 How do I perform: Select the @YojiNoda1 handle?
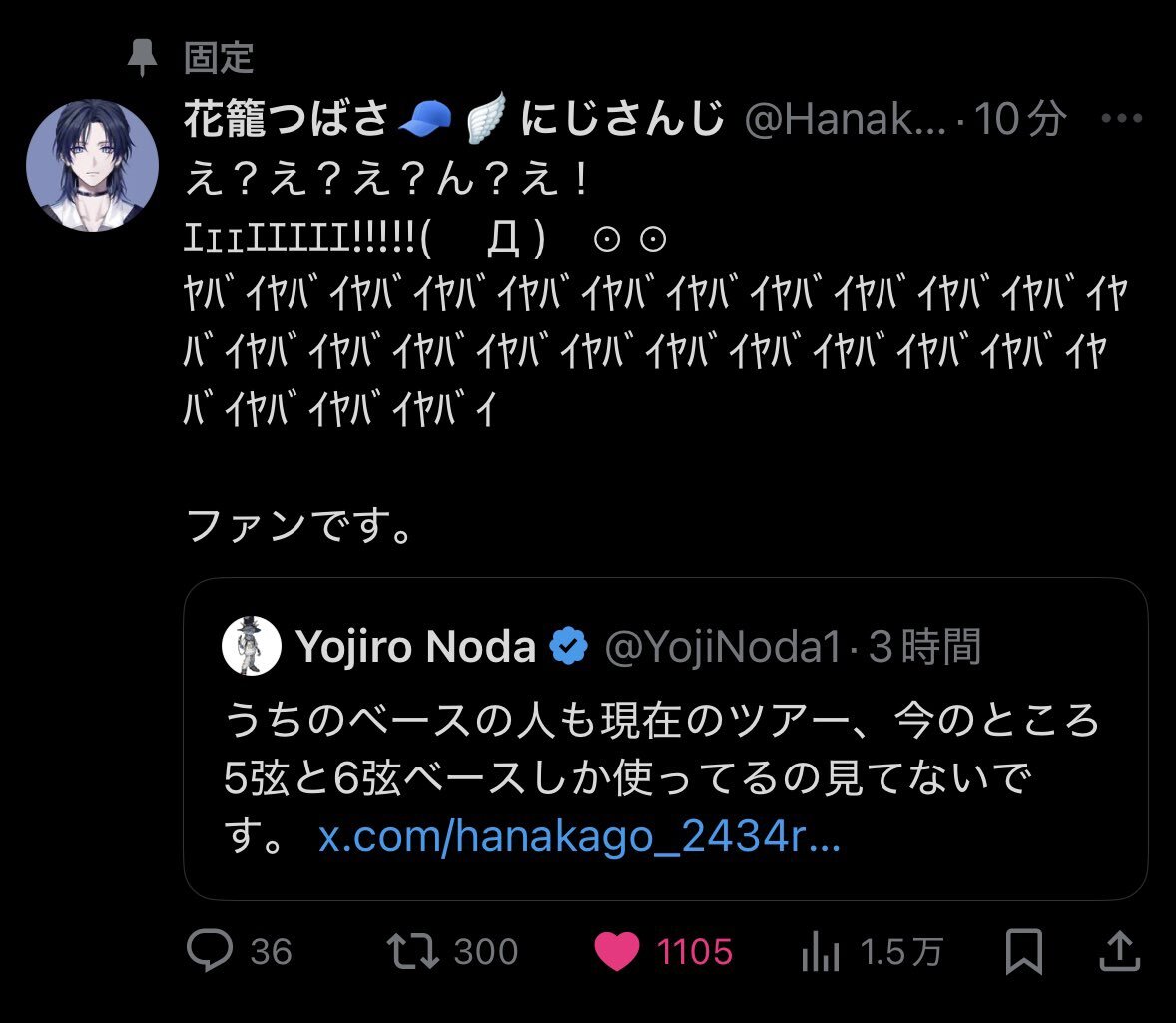coord(724,647)
